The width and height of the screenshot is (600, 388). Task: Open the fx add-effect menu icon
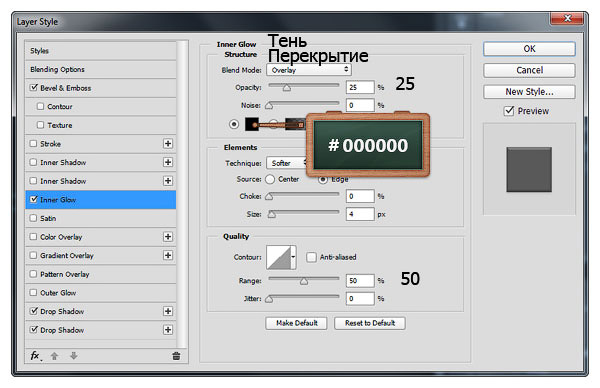click(x=36, y=356)
